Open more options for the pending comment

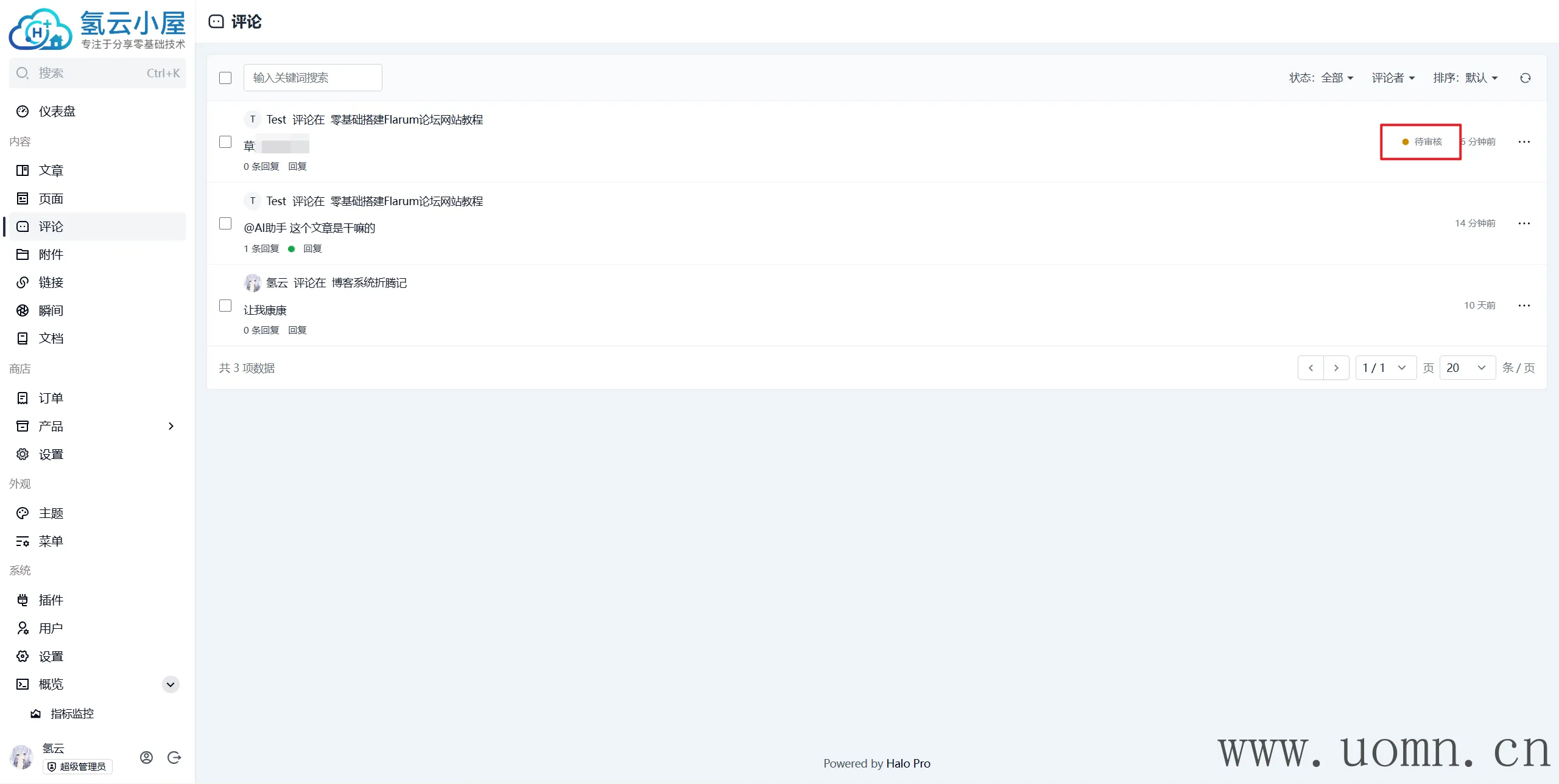point(1524,142)
